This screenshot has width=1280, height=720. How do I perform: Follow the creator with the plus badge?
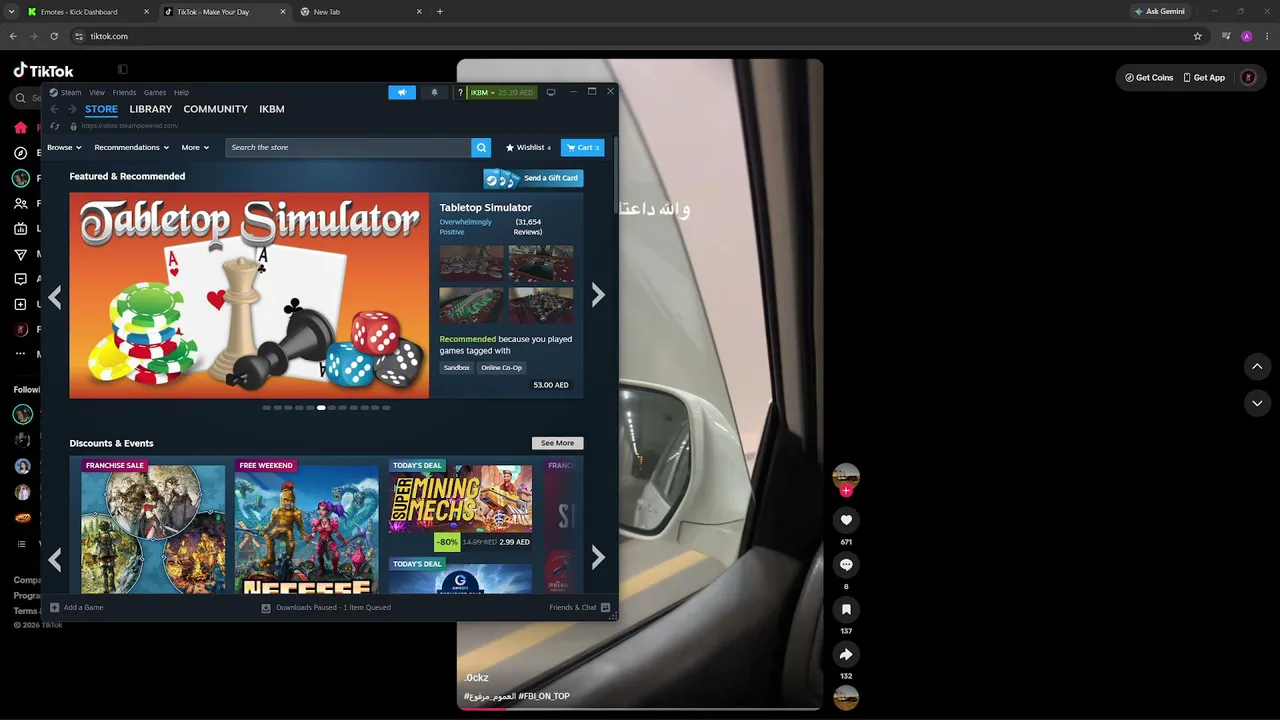click(x=846, y=491)
